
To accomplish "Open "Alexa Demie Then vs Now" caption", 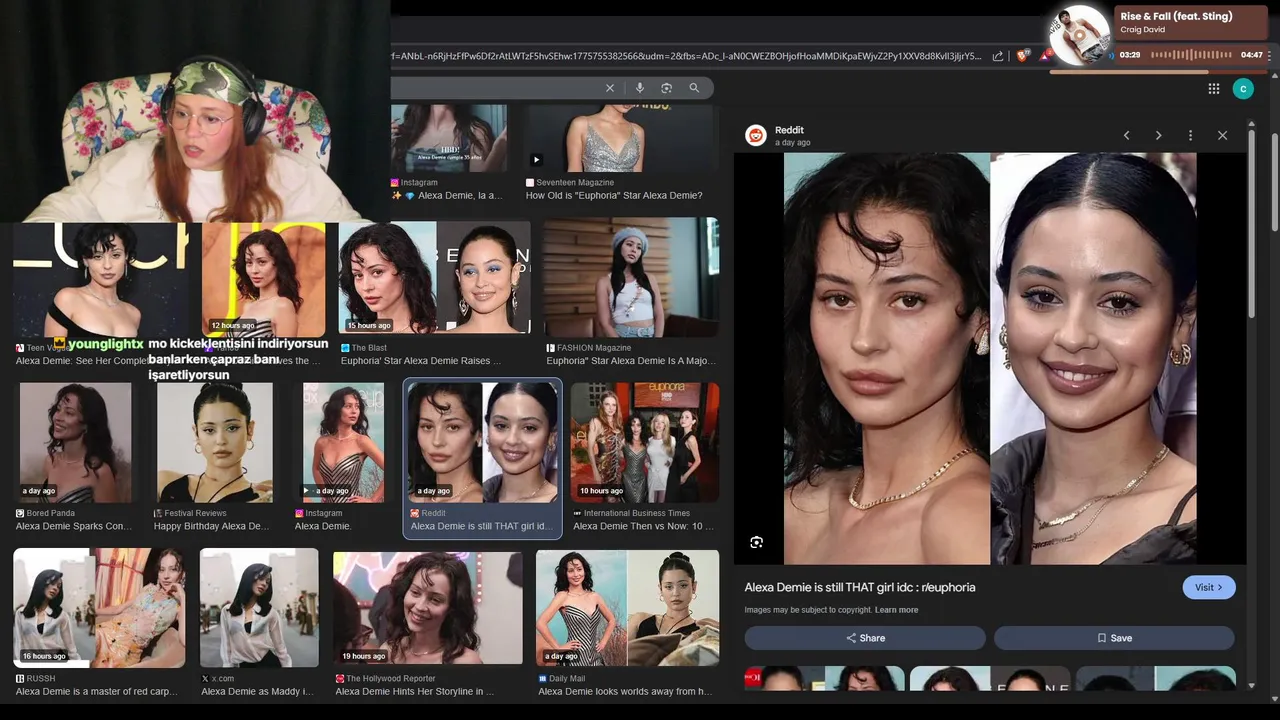I will [x=644, y=526].
